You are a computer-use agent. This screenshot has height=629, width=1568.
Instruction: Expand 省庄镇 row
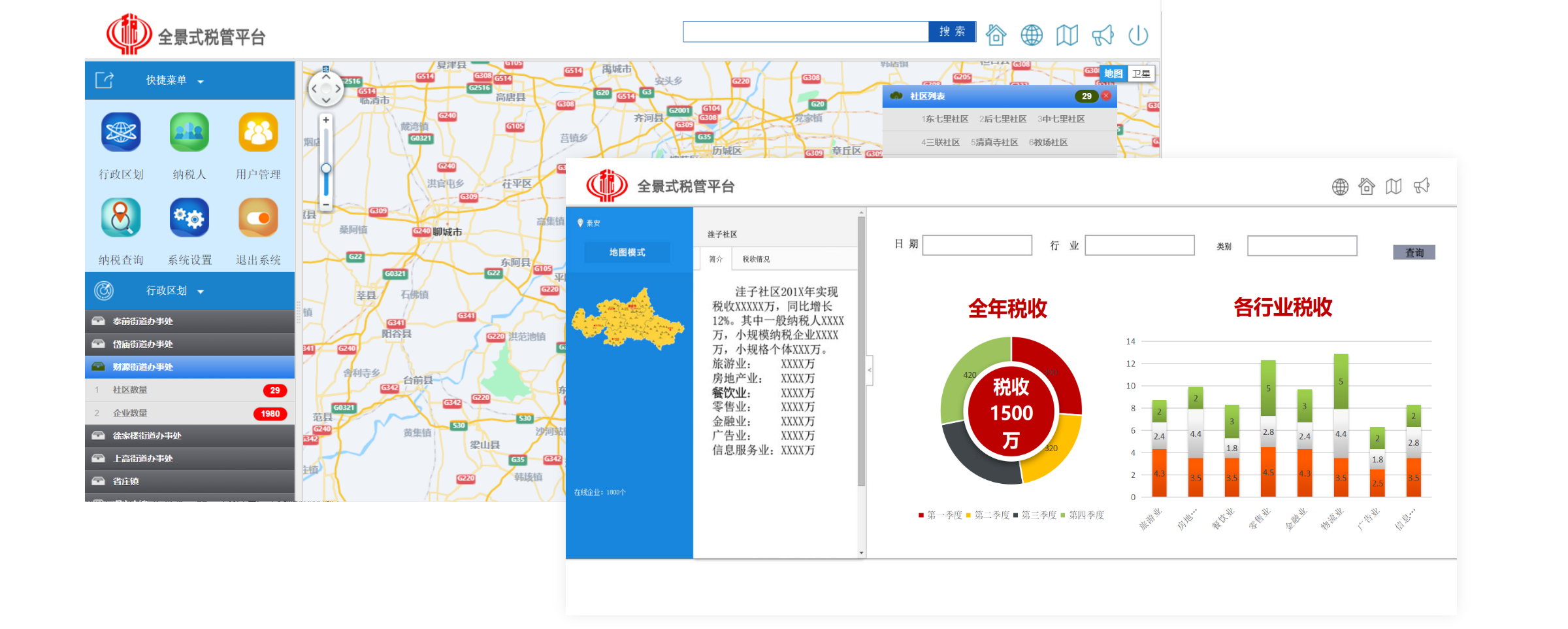click(x=189, y=481)
